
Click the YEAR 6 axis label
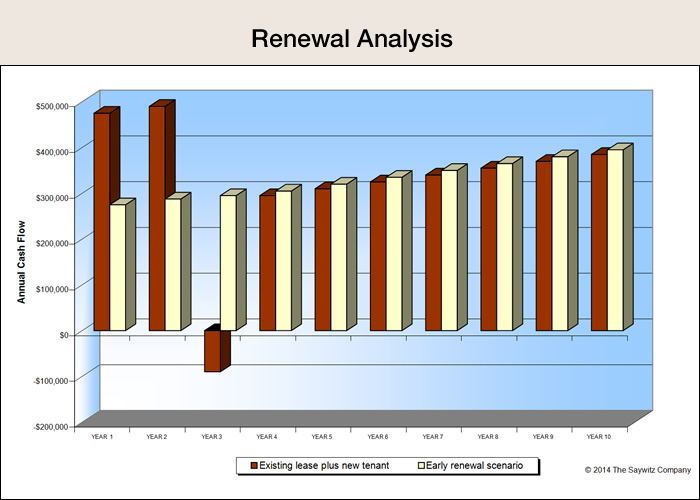pyautogui.click(x=378, y=437)
